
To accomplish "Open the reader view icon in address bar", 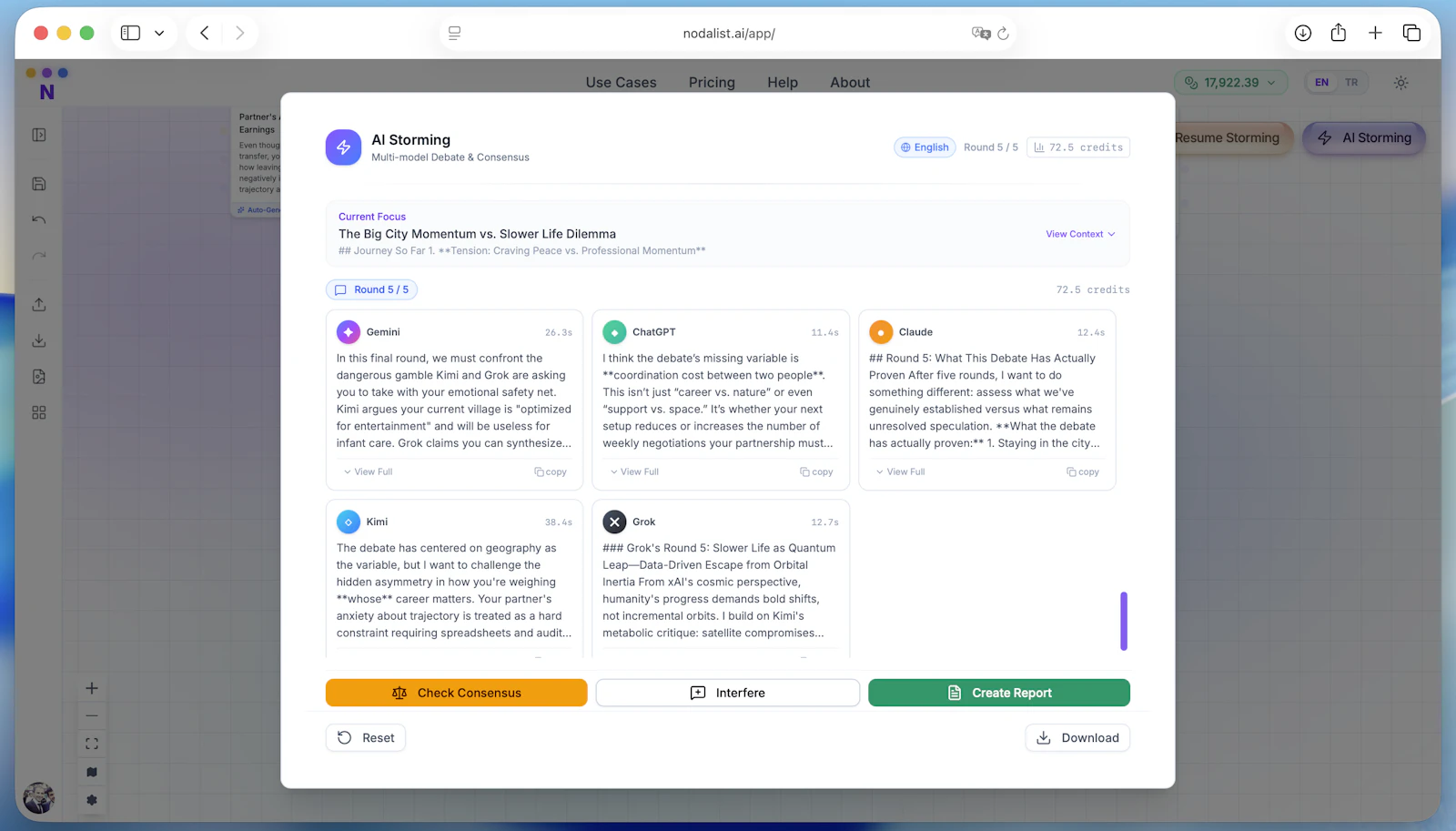I will click(x=454, y=33).
